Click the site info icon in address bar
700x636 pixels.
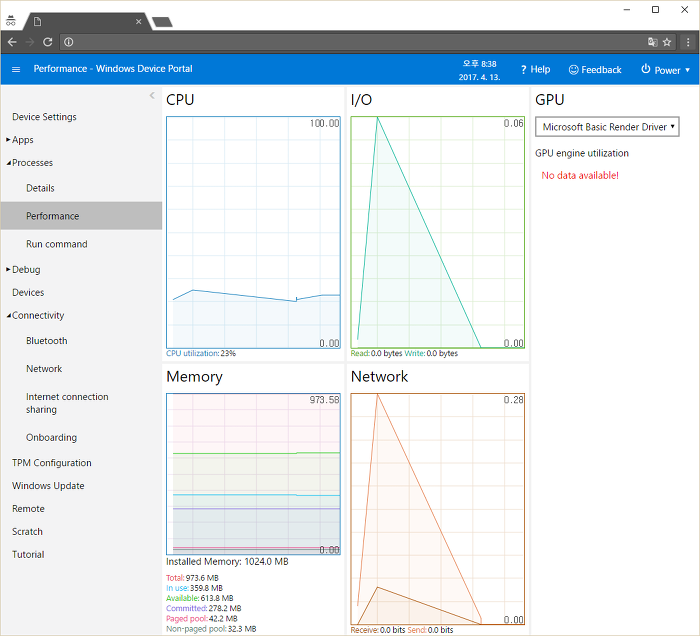(x=68, y=42)
